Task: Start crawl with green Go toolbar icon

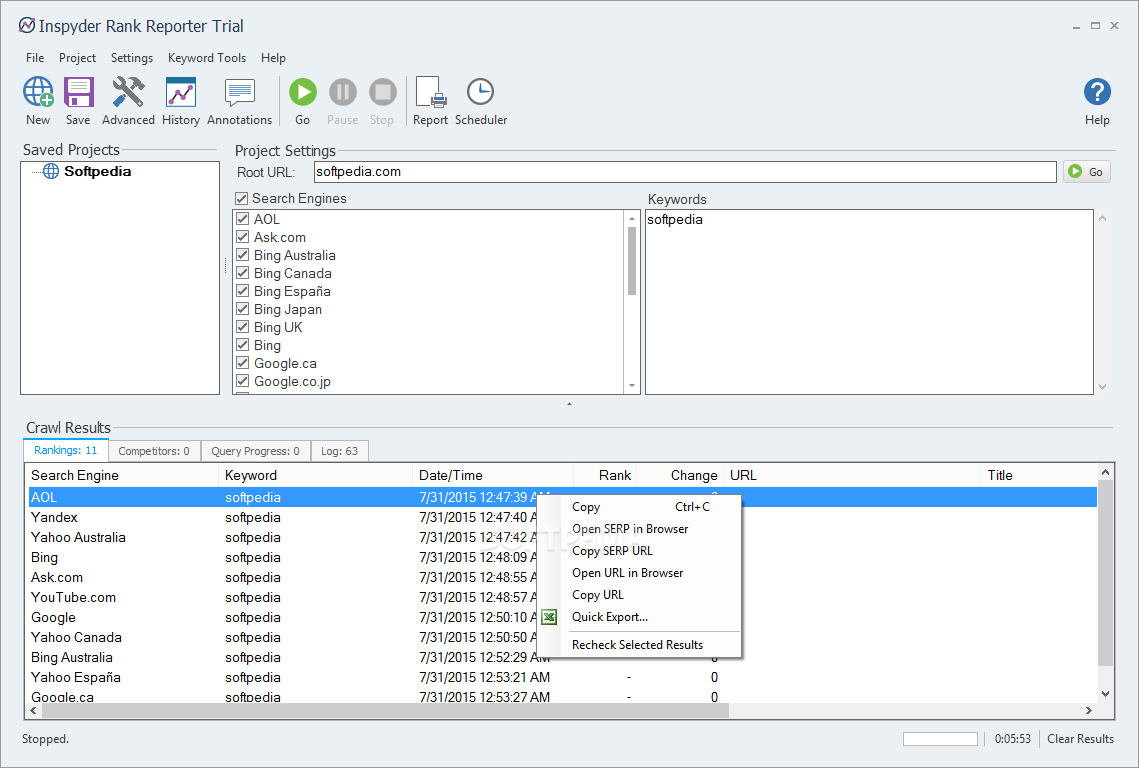Action: (x=303, y=92)
